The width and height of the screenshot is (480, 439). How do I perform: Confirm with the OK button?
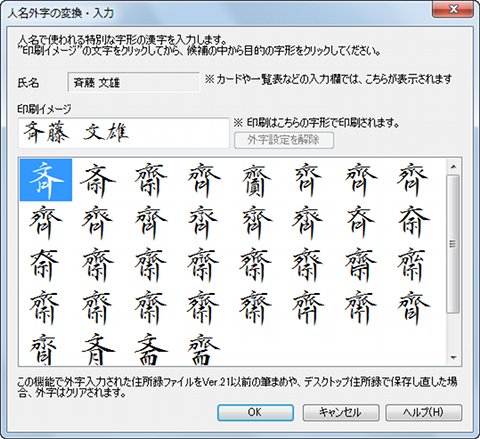pyautogui.click(x=255, y=412)
